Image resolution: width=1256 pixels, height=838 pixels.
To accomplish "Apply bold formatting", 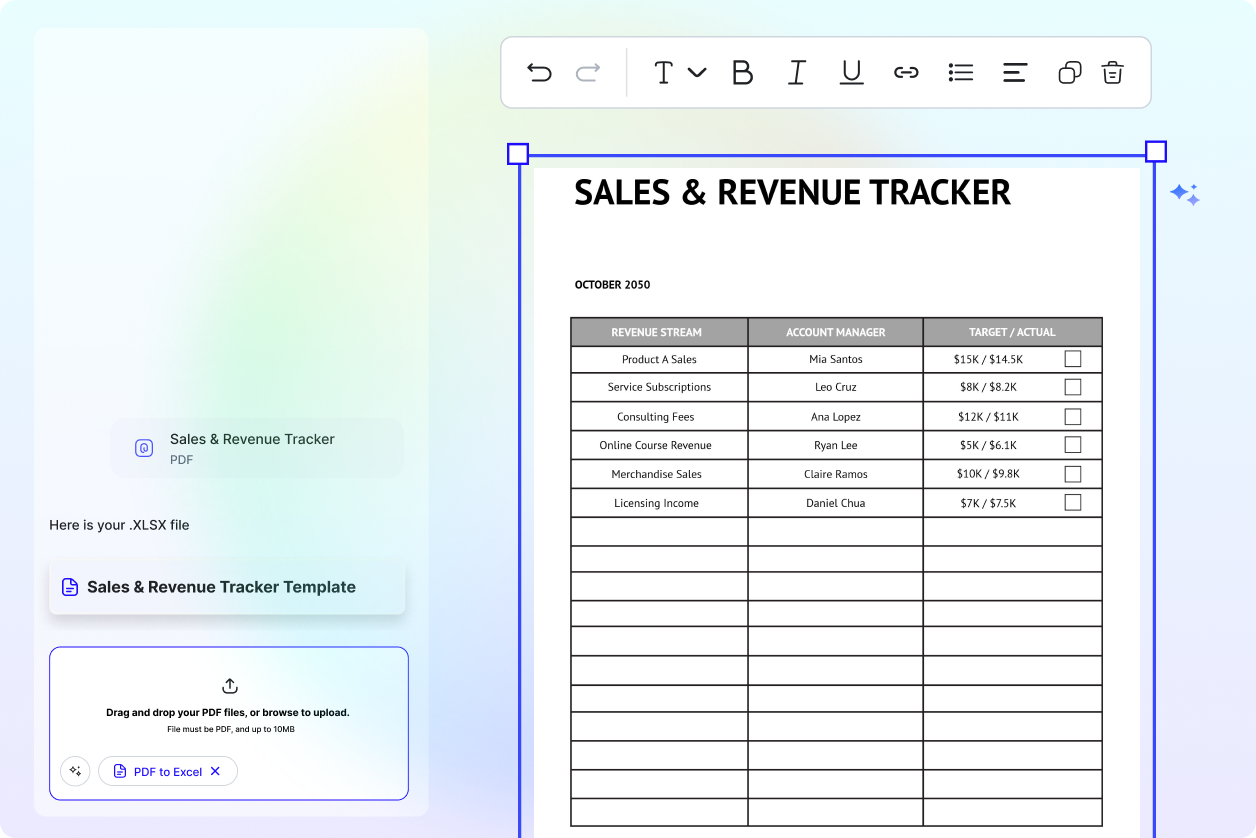I will click(x=742, y=72).
